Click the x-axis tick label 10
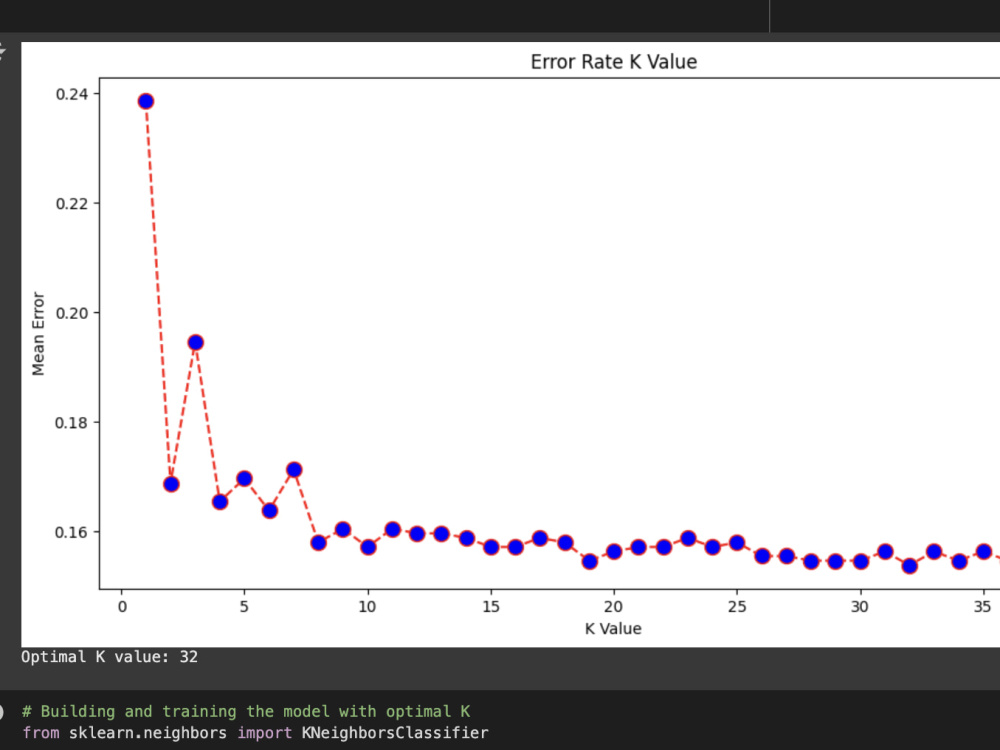The width and height of the screenshot is (1000, 750). click(x=367, y=607)
